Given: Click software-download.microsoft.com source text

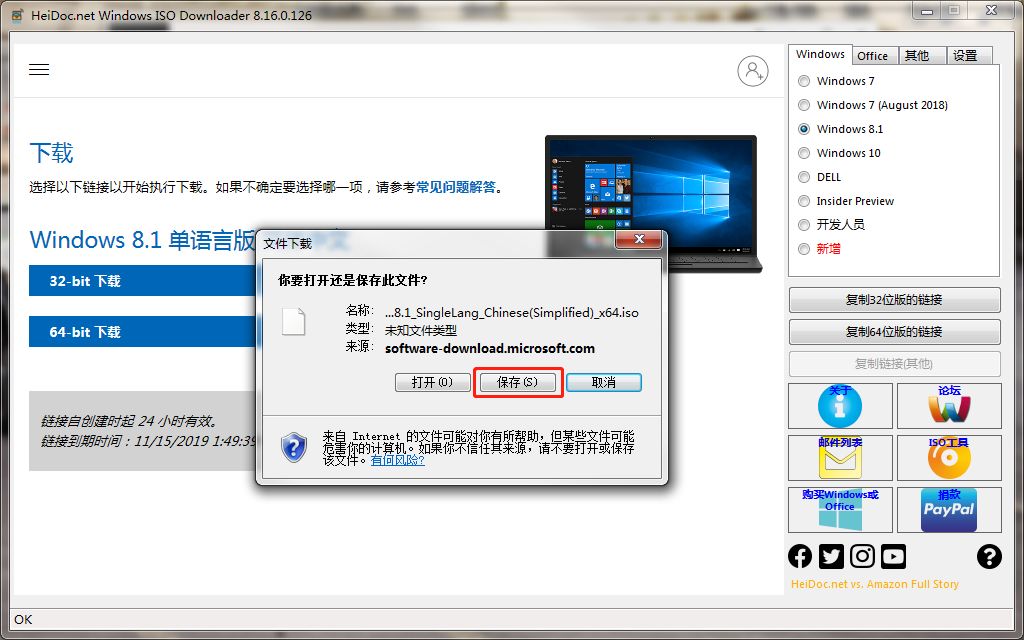Looking at the screenshot, I should (x=490, y=349).
